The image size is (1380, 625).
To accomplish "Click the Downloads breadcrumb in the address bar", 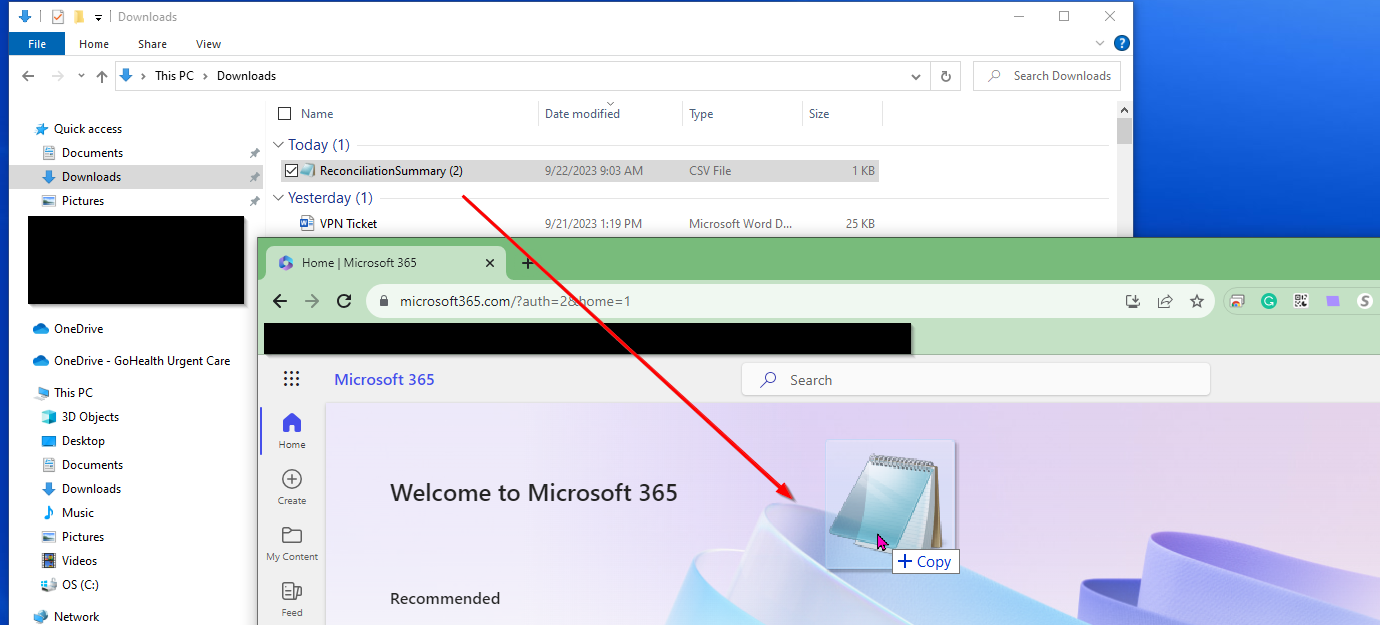I will (246, 76).
